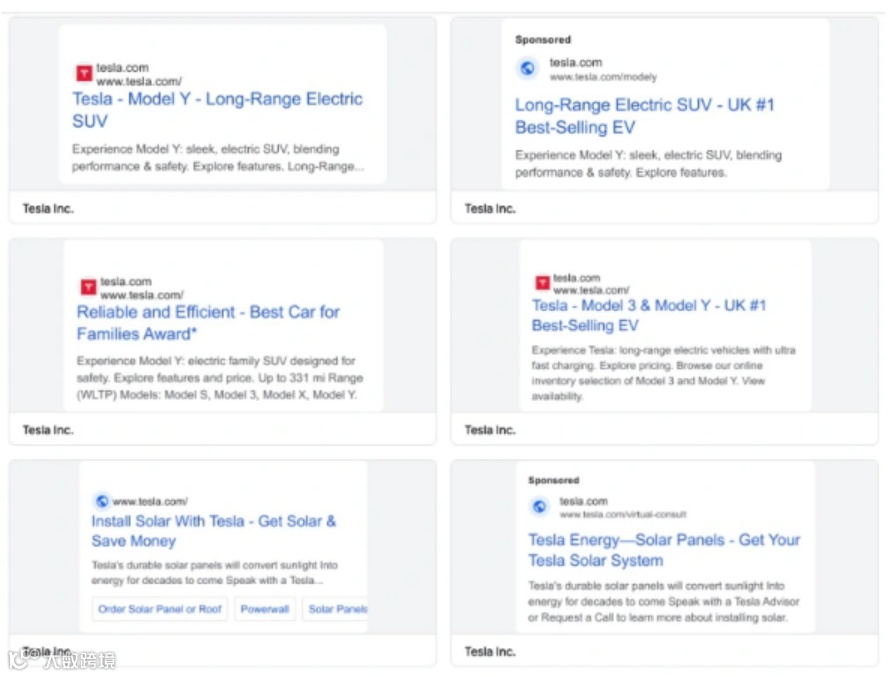This screenshot has height=677, width=888.
Task: Click the "Order Solar Panel or Roof" sitelink button
Action: pyautogui.click(x=160, y=609)
